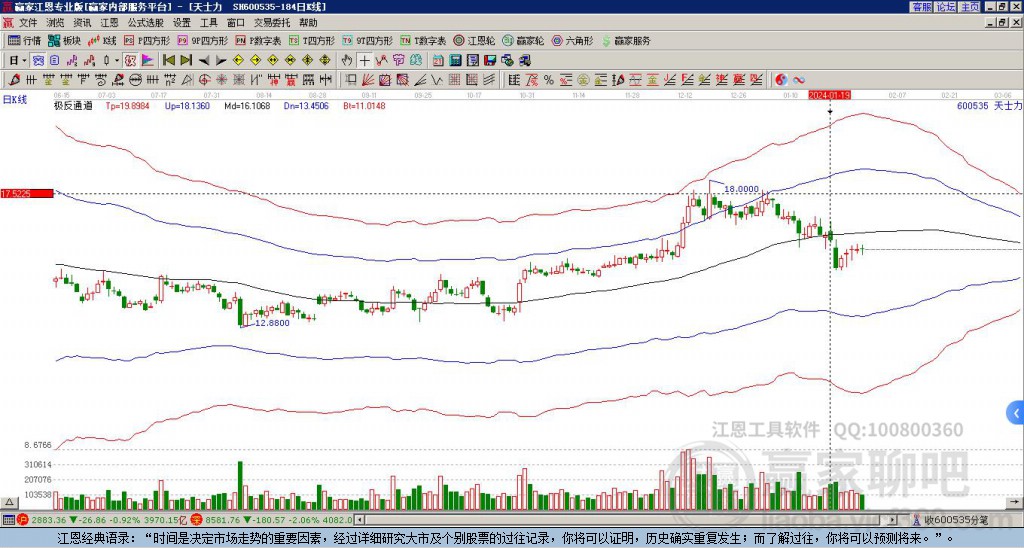1024x548 pixels.
Task: Open the 江恩轮 tool
Action: point(474,40)
